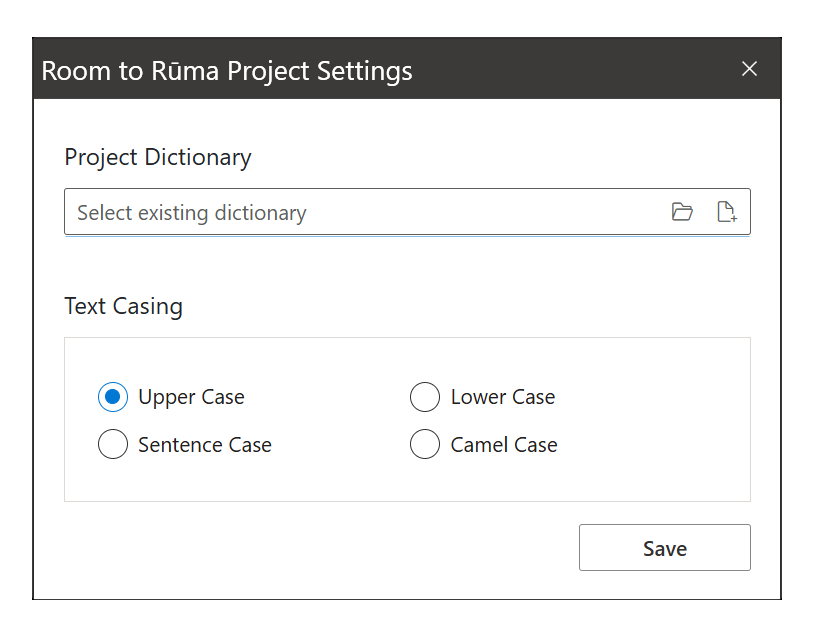This screenshot has width=815, height=630.
Task: Select the Upper Case radio button
Action: [x=113, y=397]
